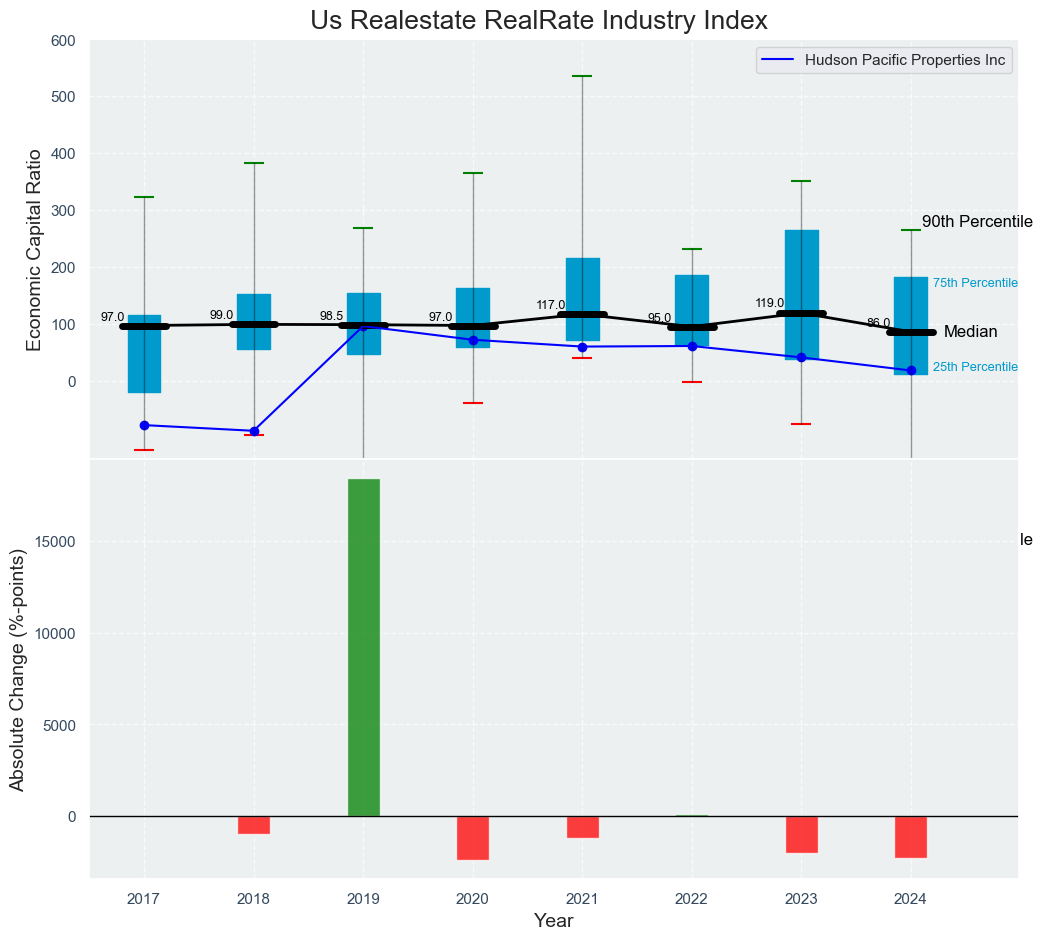The image size is (1042, 940).
Task: Click the 117.0 median label for 2021
Action: tap(550, 305)
